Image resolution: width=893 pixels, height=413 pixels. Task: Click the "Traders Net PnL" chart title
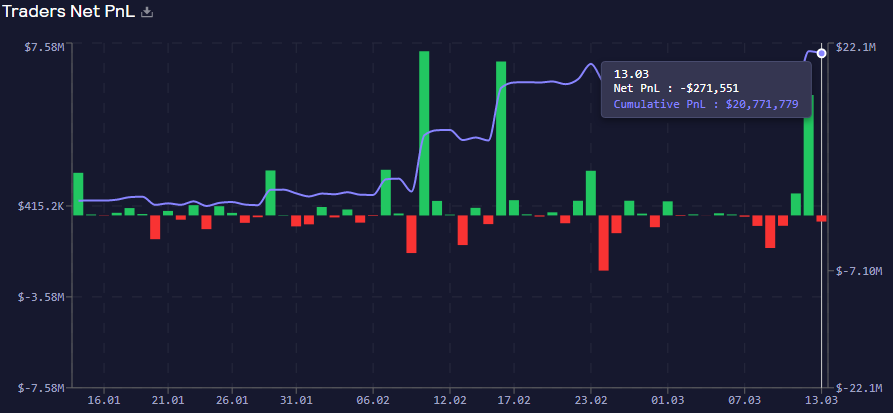pyautogui.click(x=68, y=11)
